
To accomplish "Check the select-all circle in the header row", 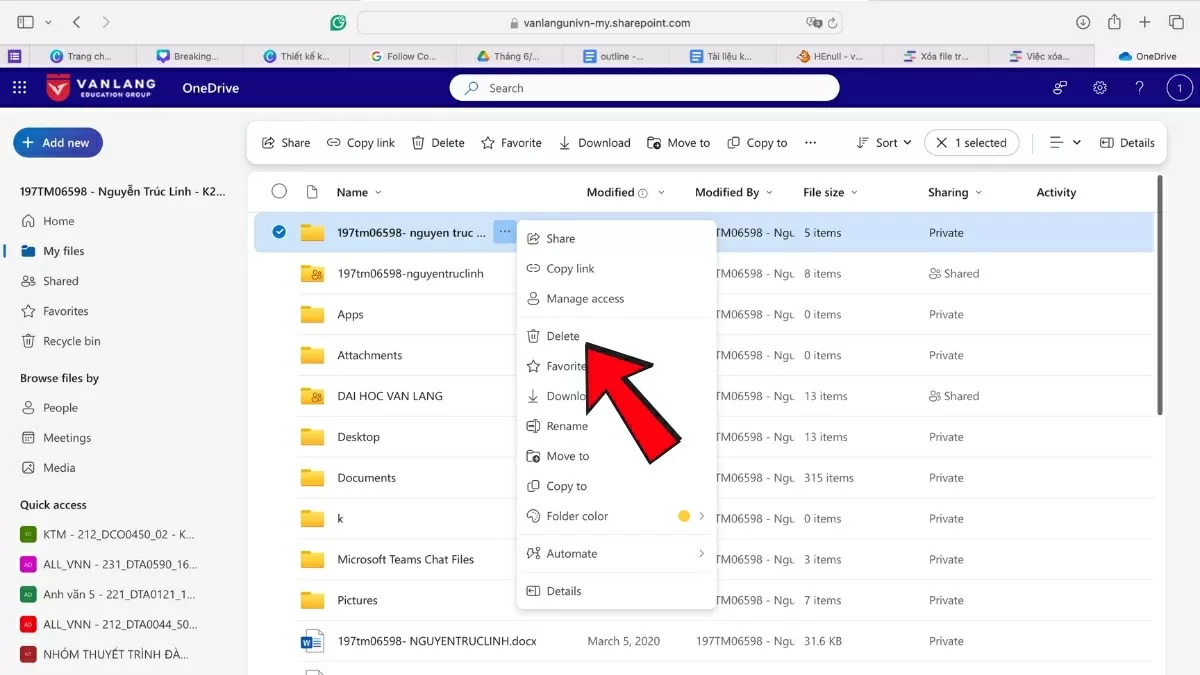I will [x=278, y=191].
